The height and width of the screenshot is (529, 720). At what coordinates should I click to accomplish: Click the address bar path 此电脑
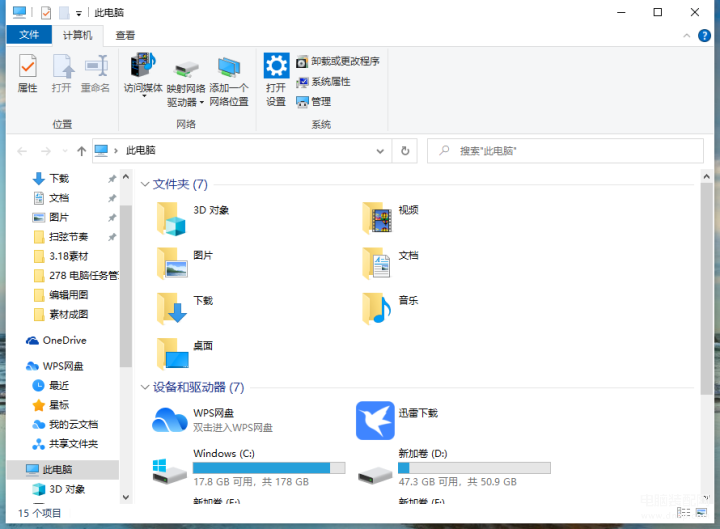tap(141, 151)
